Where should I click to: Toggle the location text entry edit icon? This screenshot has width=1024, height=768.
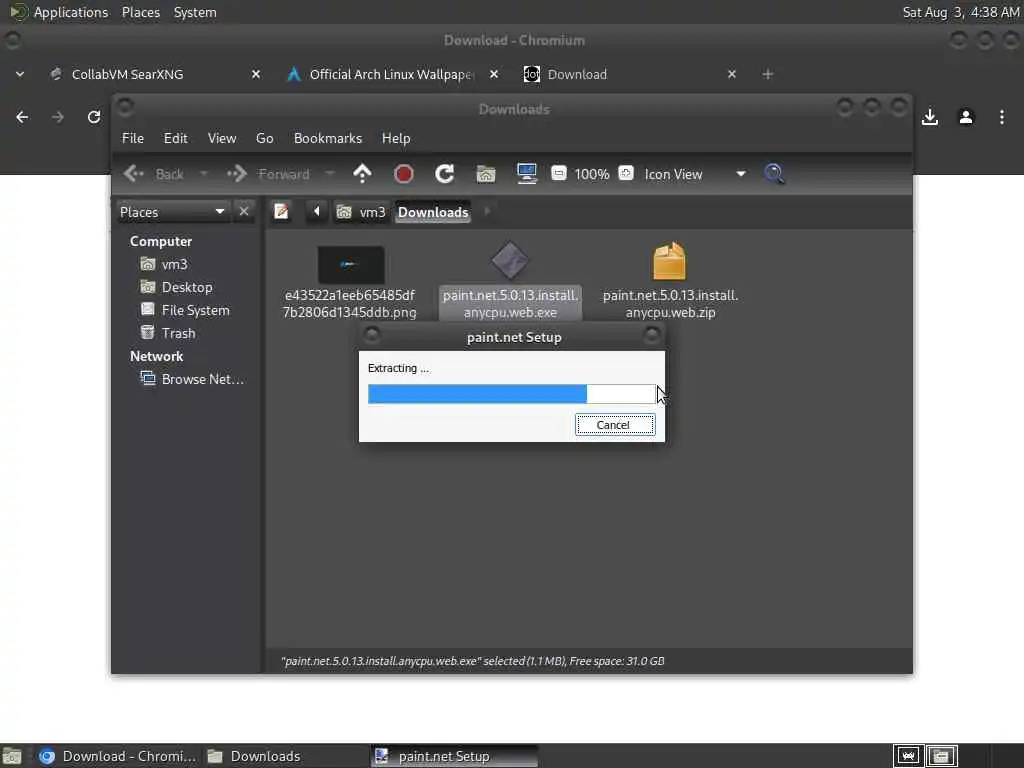click(x=281, y=212)
